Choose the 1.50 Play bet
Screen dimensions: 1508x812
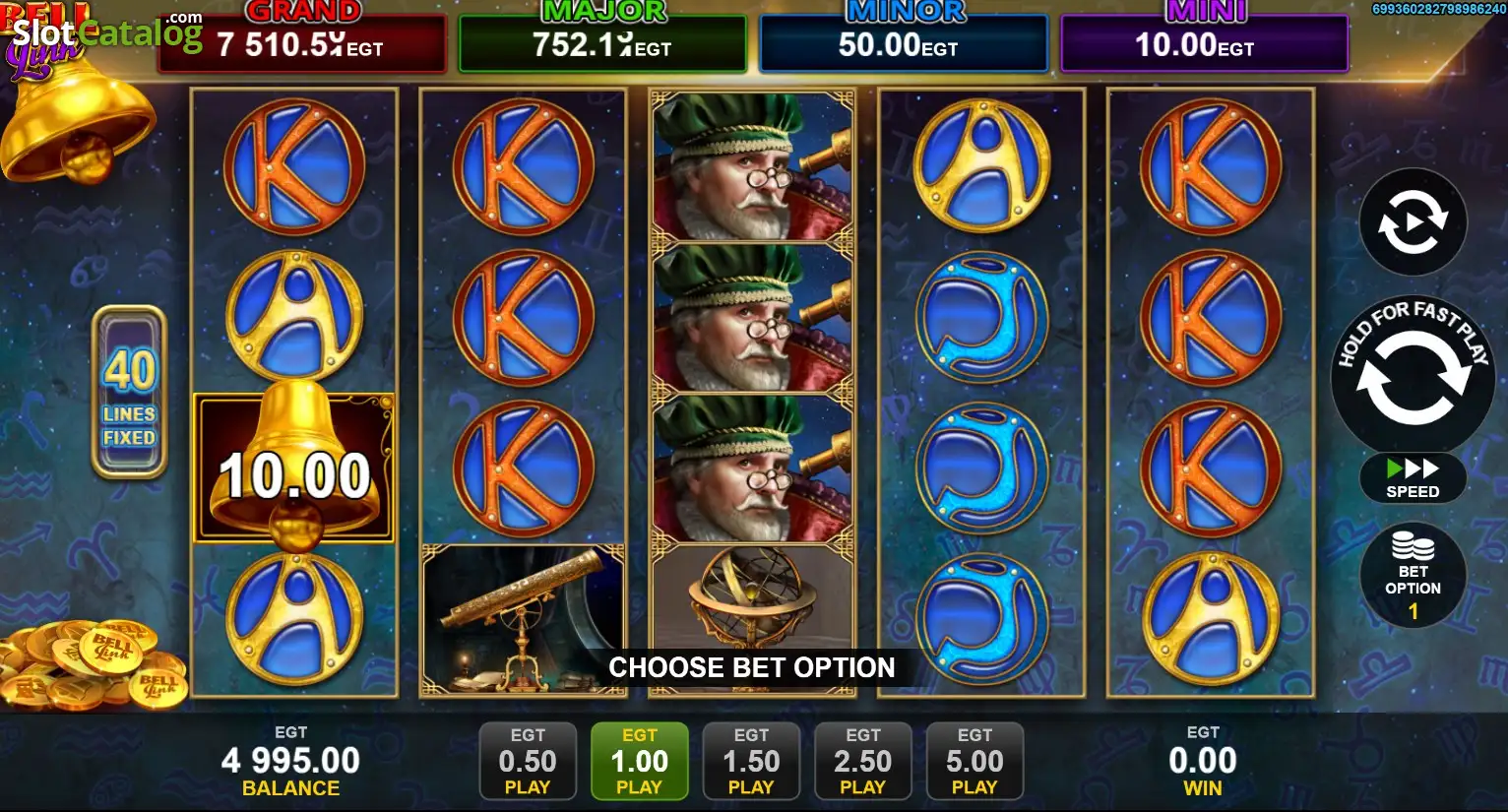tap(751, 761)
